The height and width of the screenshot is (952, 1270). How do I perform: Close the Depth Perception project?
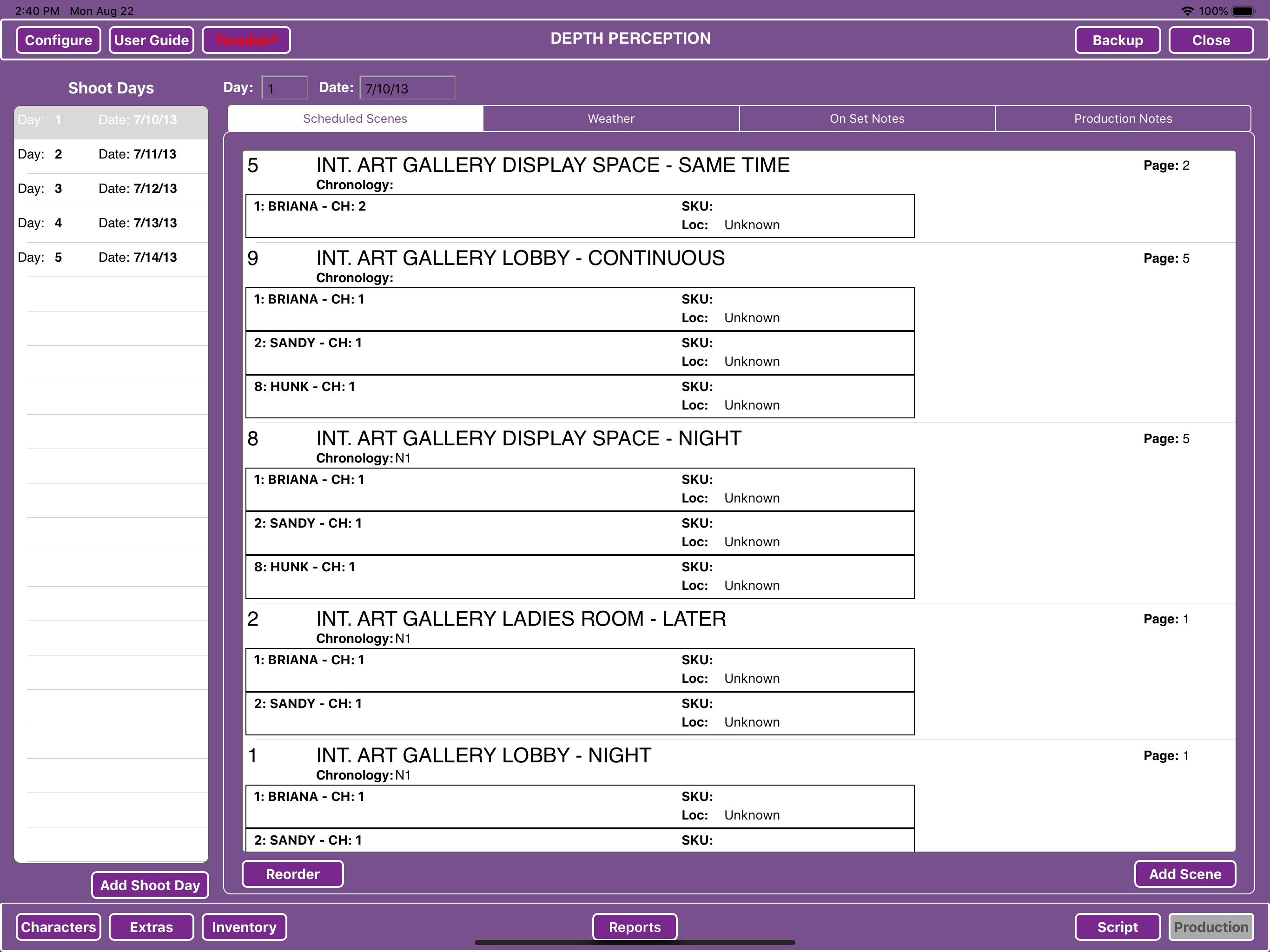pyautogui.click(x=1210, y=40)
